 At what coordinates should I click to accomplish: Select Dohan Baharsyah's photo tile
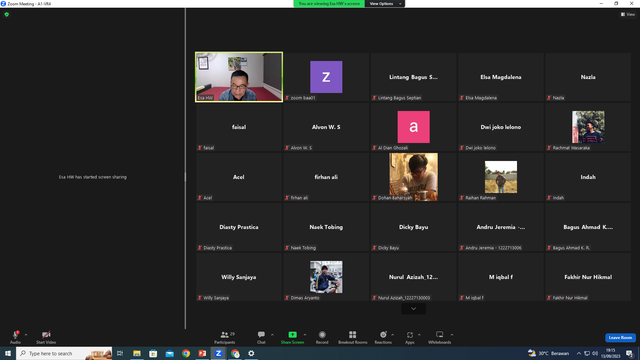click(x=413, y=177)
